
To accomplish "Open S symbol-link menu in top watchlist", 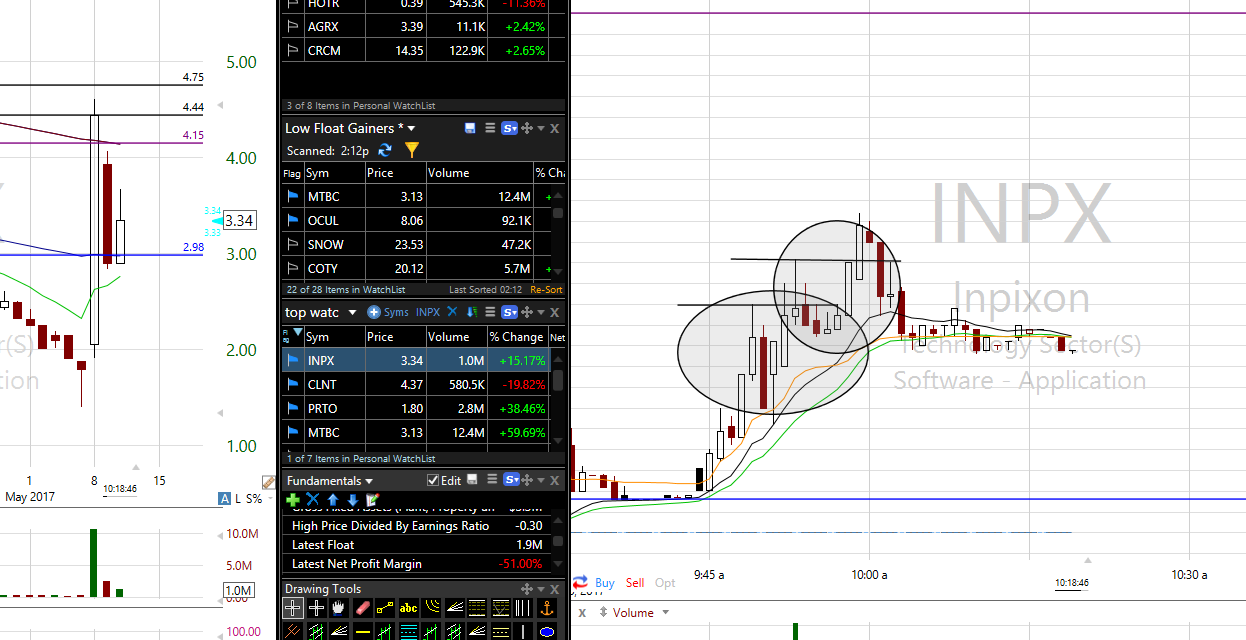I will click(x=509, y=312).
